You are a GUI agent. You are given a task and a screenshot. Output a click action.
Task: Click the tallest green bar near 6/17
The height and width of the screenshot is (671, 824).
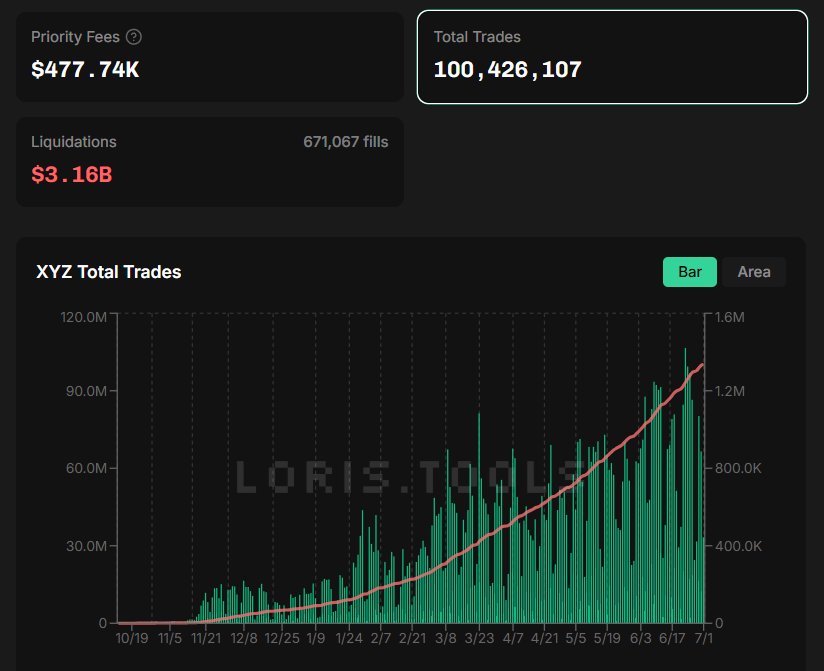[685, 485]
